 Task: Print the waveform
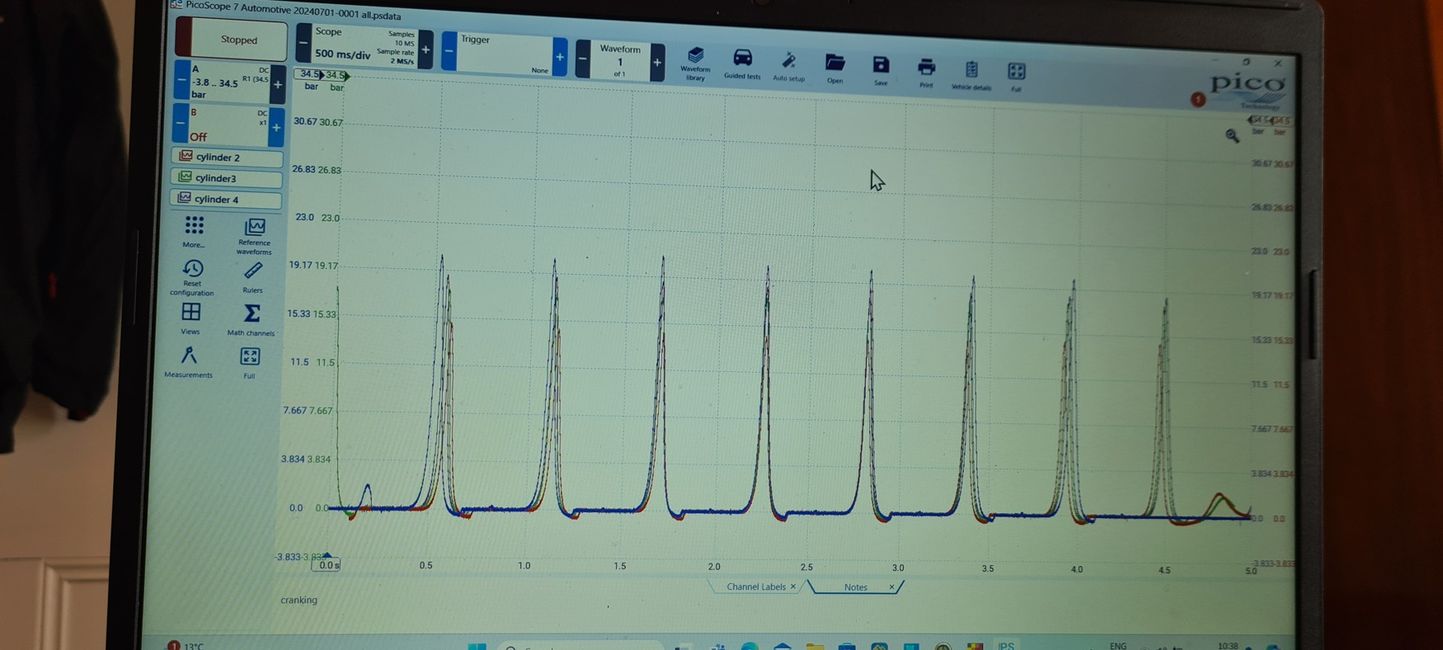(x=926, y=71)
